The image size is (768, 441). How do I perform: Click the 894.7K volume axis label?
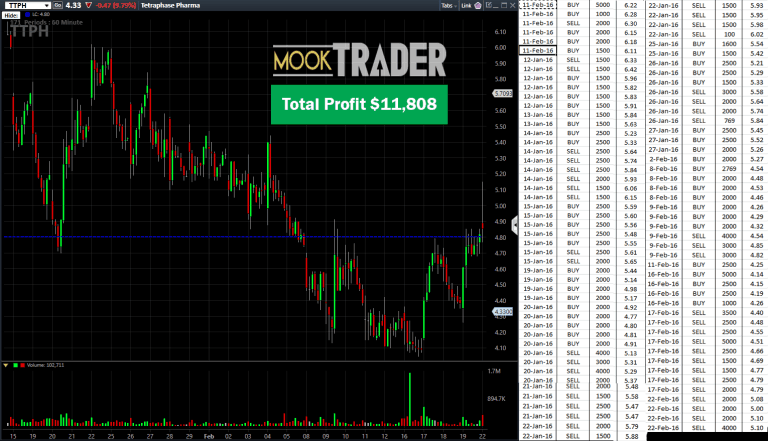click(x=496, y=398)
